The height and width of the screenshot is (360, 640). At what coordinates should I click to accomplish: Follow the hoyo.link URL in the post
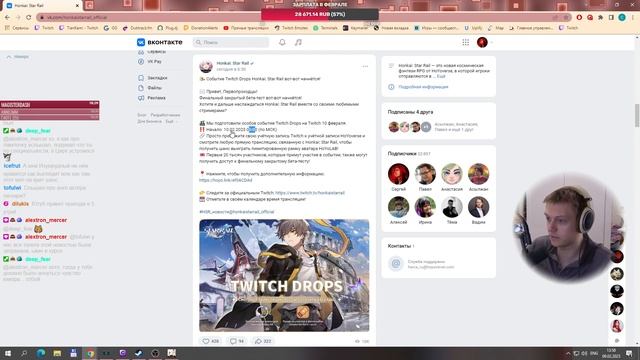pos(226,180)
